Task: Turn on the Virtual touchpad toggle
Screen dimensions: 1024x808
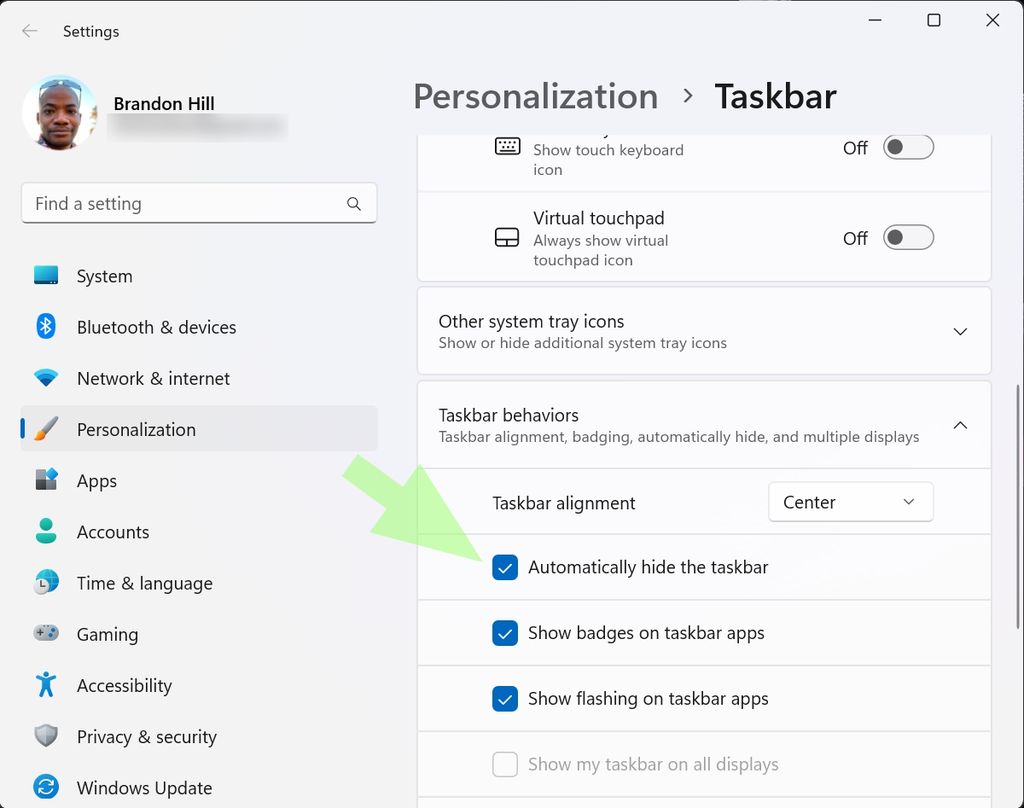Action: click(908, 237)
